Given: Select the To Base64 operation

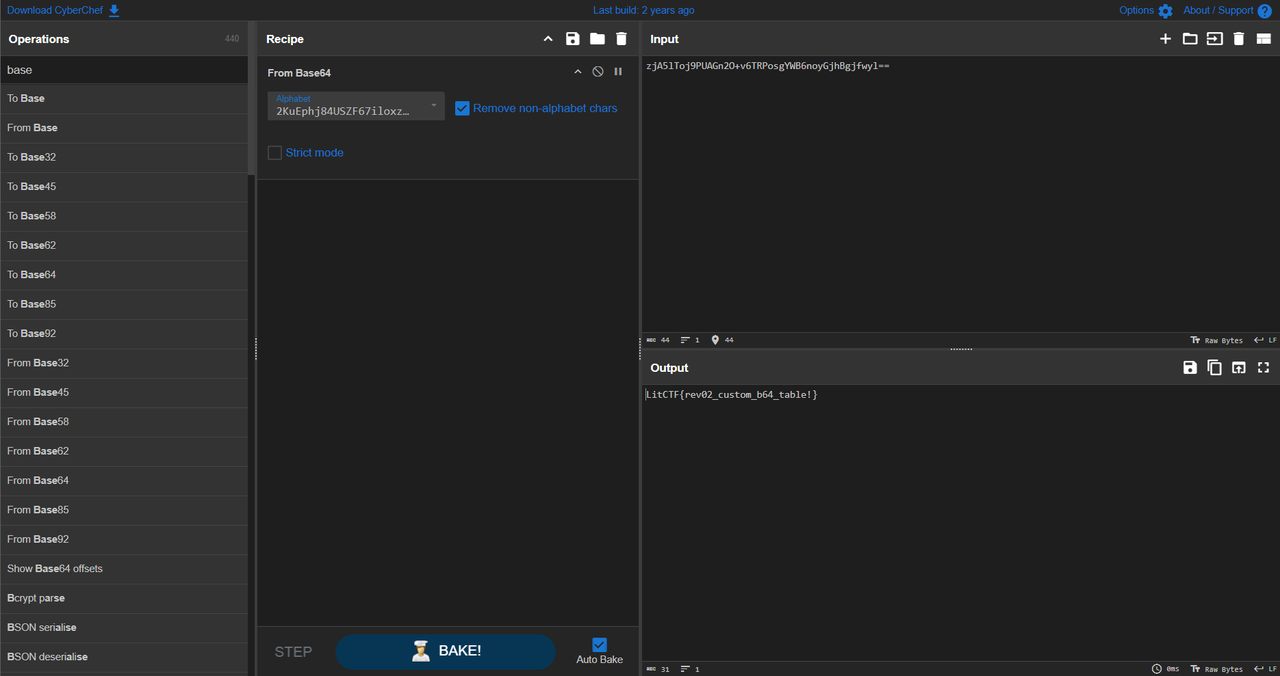Looking at the screenshot, I should tap(124, 275).
